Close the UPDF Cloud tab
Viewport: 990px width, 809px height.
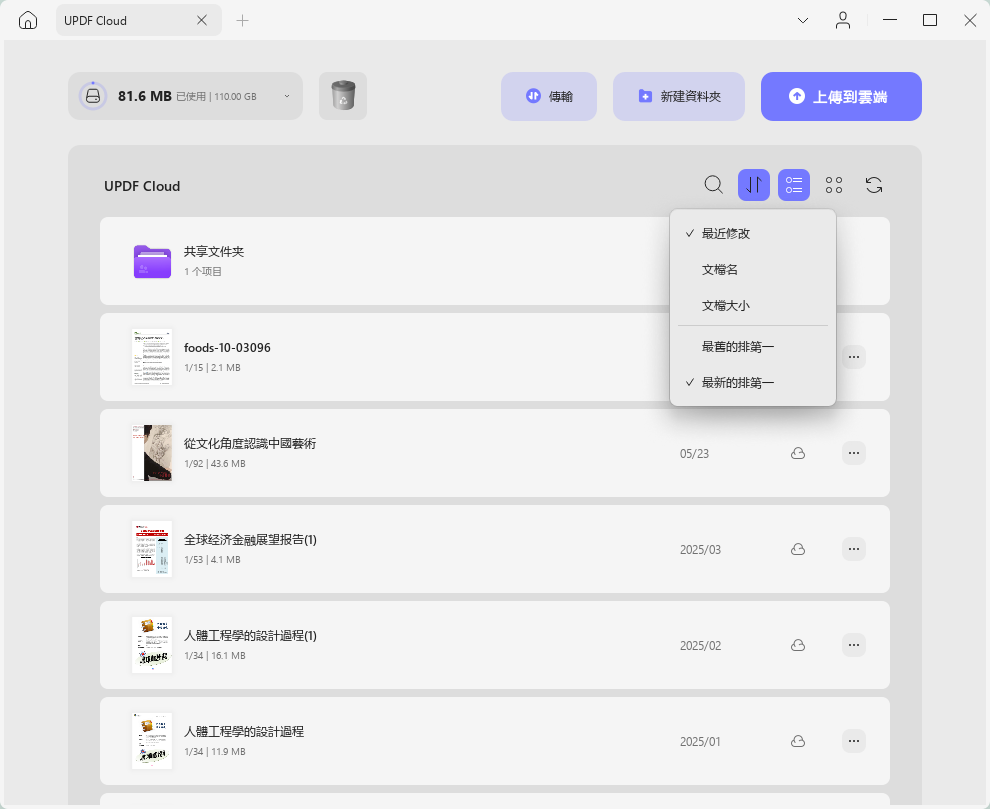(x=202, y=20)
